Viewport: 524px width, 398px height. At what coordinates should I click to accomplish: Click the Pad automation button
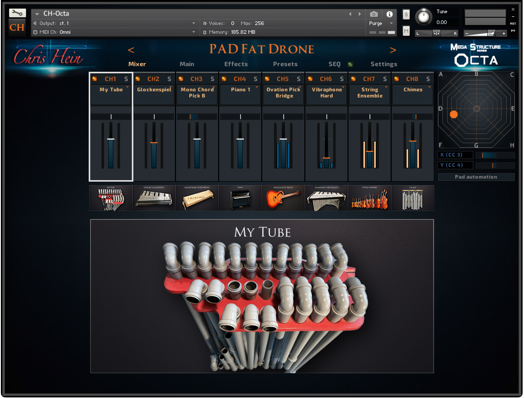coord(476,177)
